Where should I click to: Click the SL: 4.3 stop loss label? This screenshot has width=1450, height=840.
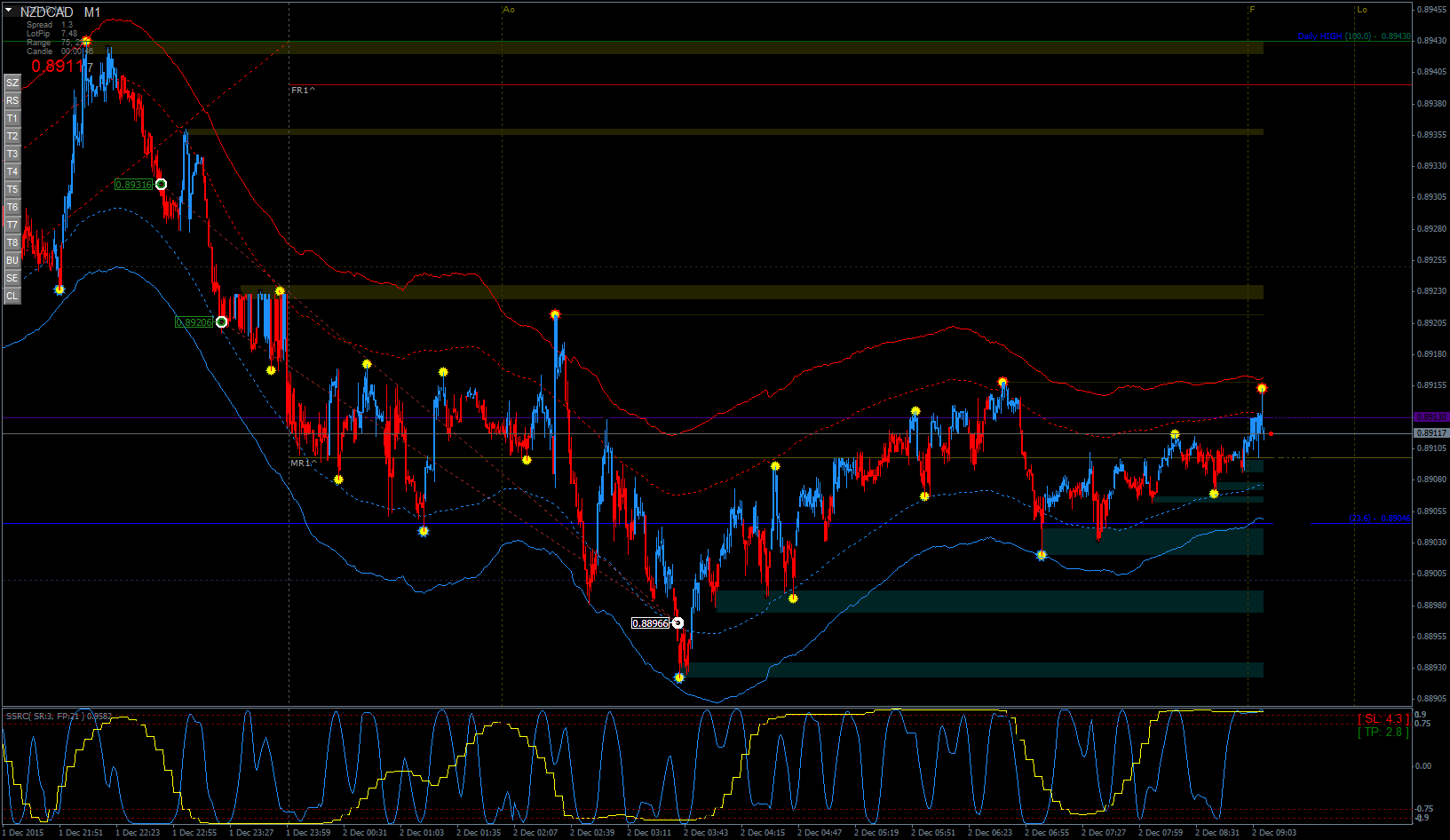1383,719
